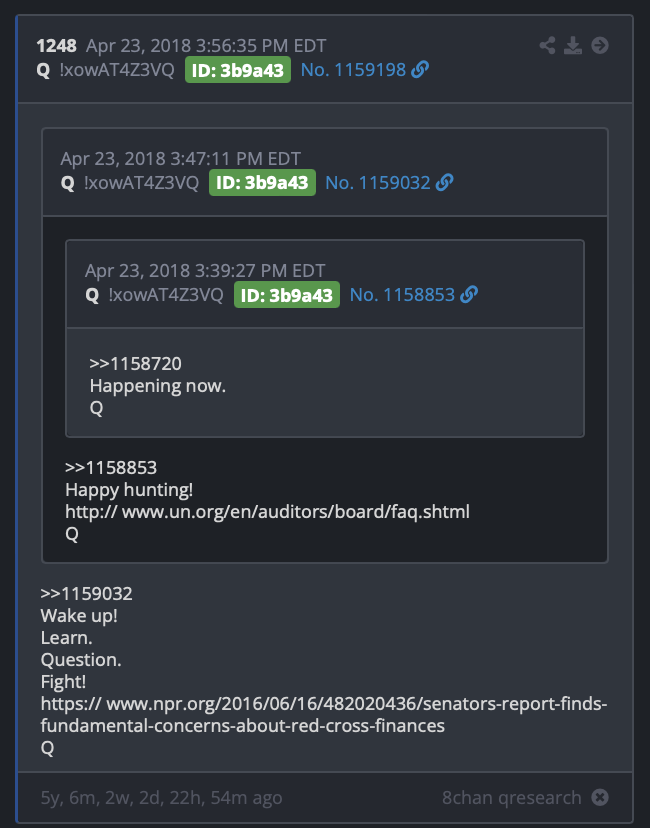Open post link No. 1158853
650x828 pixels.
402,295
